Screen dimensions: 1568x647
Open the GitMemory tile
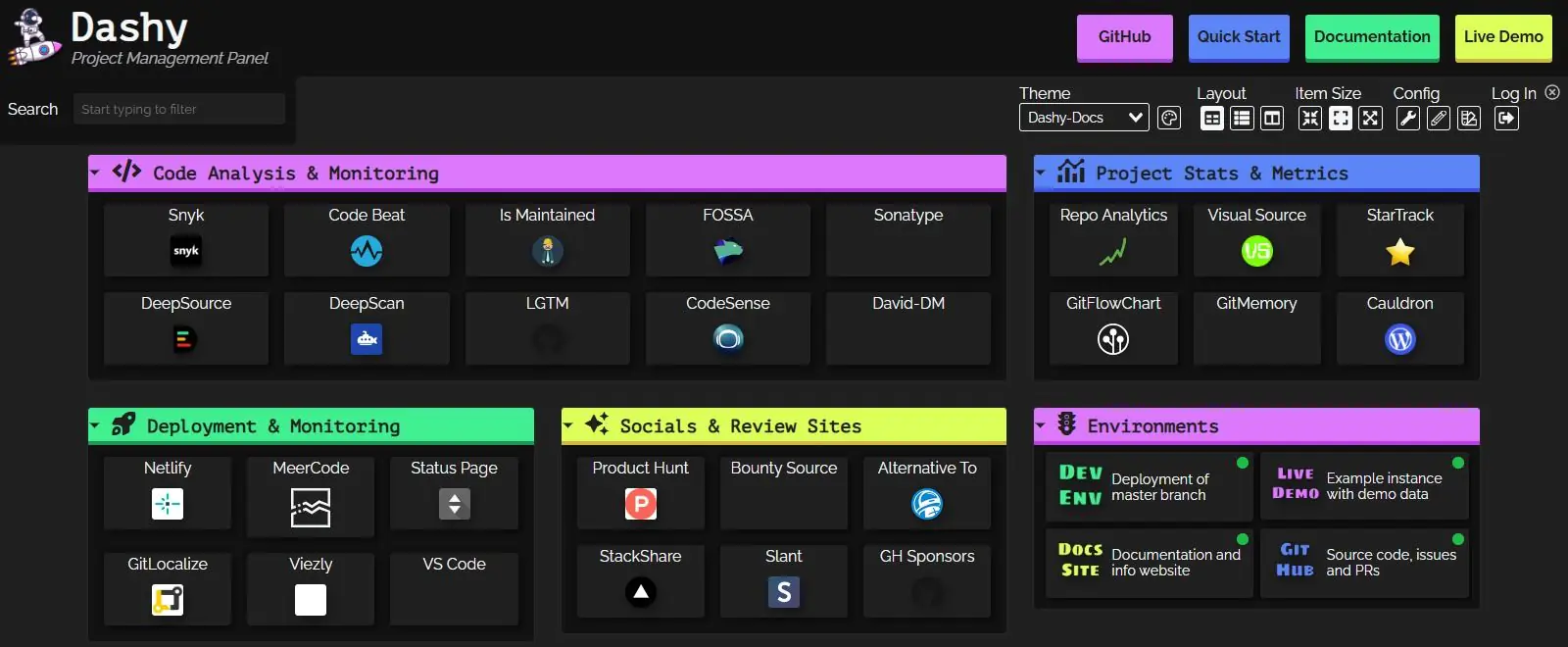(1256, 327)
